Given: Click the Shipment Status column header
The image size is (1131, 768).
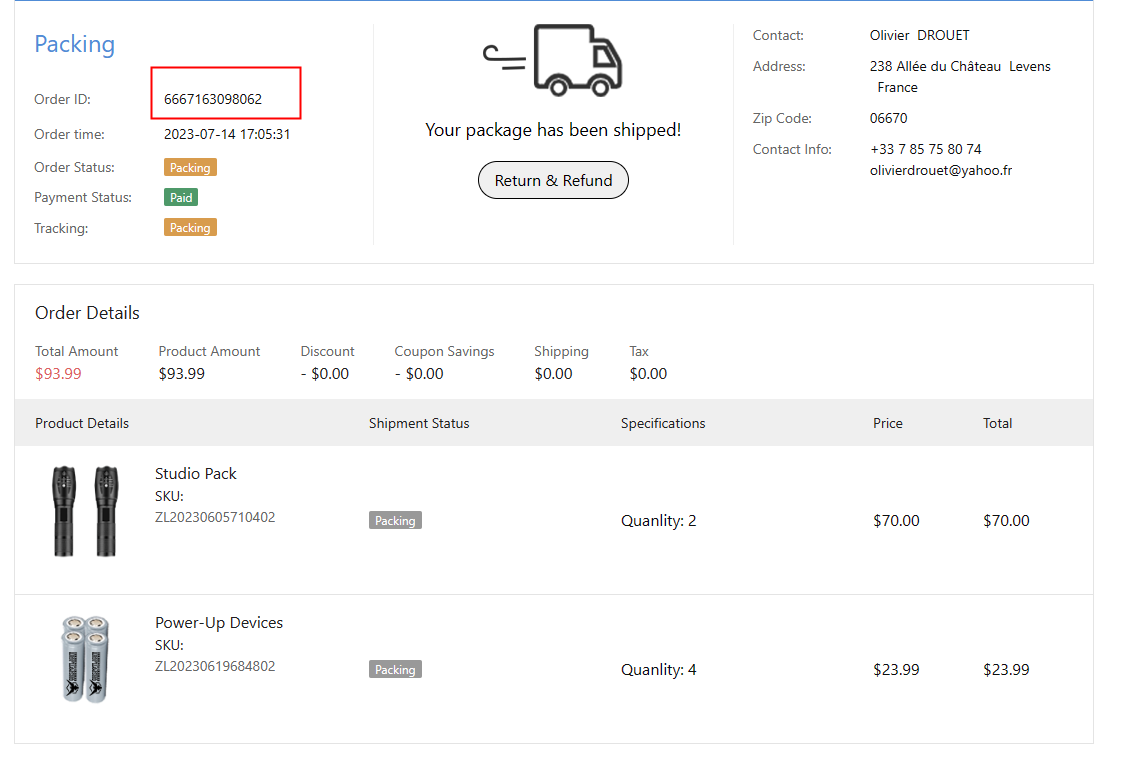Looking at the screenshot, I should click(x=419, y=423).
